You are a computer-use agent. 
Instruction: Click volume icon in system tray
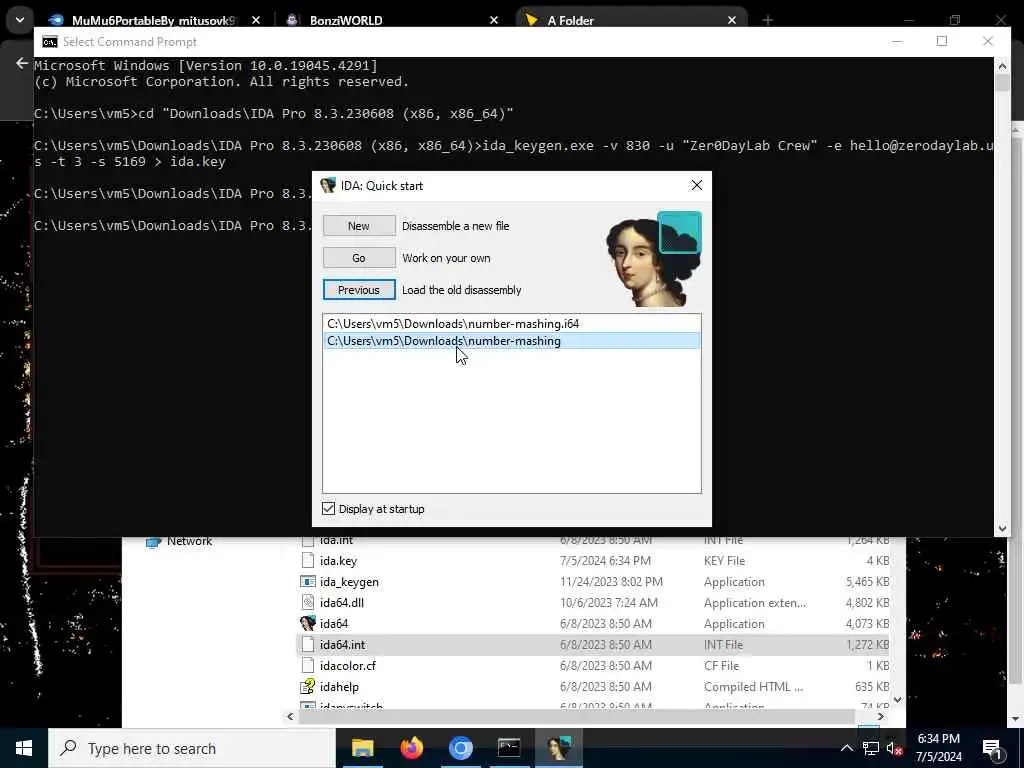point(894,748)
